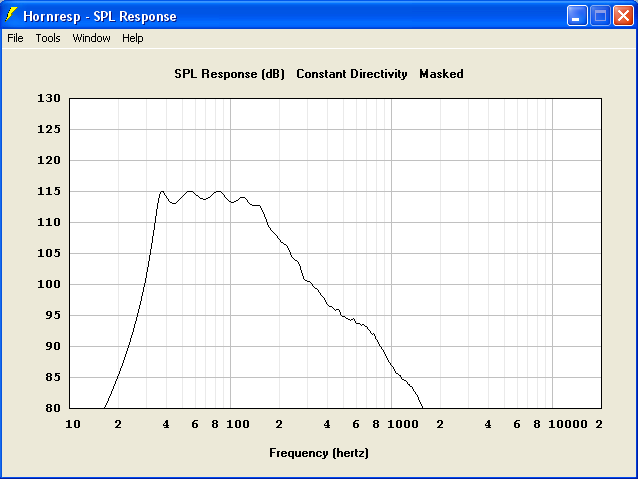Click the title bar text 'Hornresp - SPL Response'

point(100,16)
